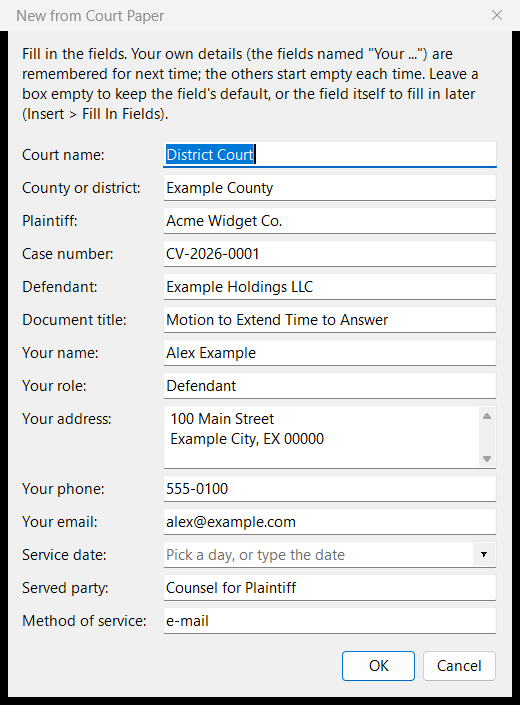Click the Your name field
The width and height of the screenshot is (520, 705).
(329, 352)
